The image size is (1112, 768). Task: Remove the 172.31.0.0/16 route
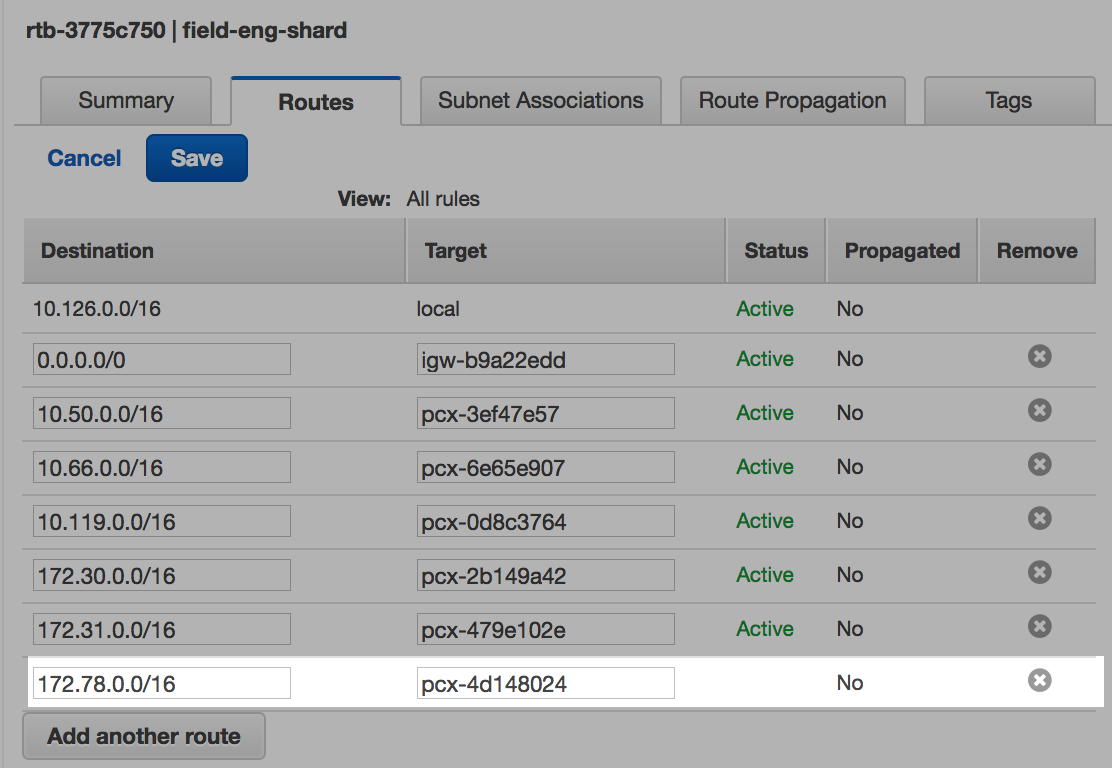click(1039, 626)
